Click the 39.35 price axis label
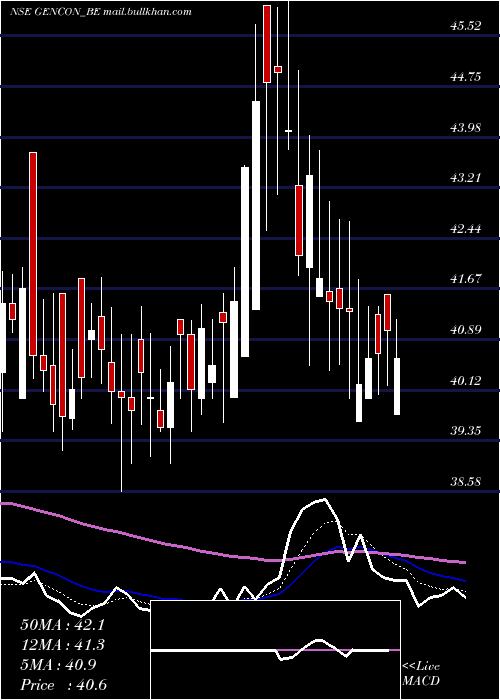The image size is (500, 700). coord(466,430)
